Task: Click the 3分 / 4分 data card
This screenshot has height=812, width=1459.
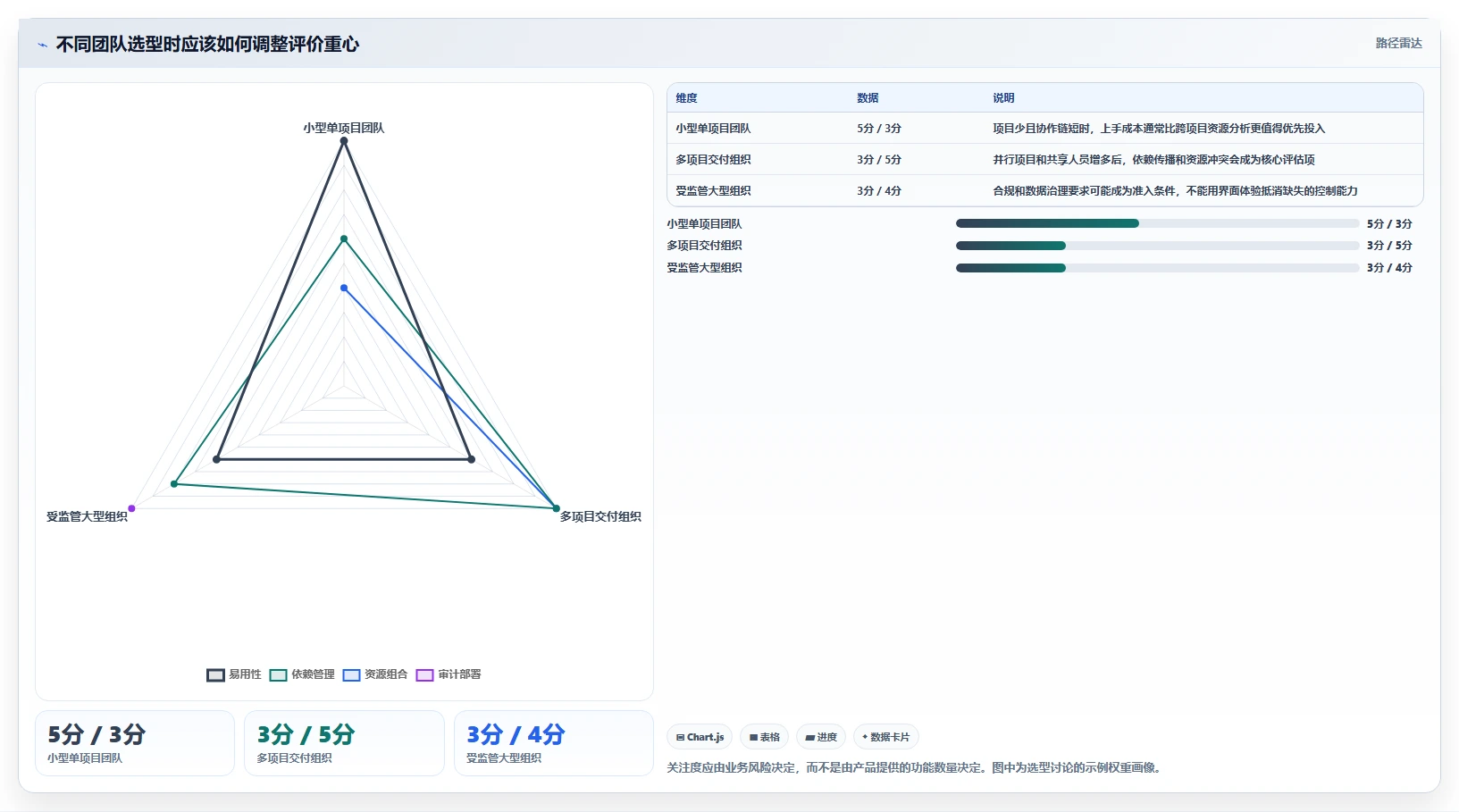Action: coord(554,743)
